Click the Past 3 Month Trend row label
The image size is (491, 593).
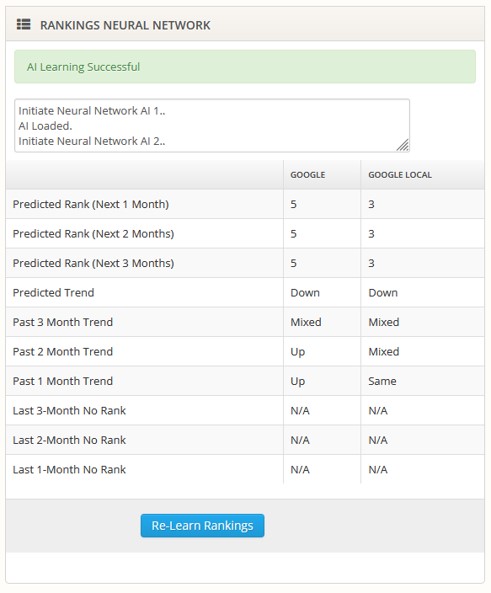coord(63,322)
